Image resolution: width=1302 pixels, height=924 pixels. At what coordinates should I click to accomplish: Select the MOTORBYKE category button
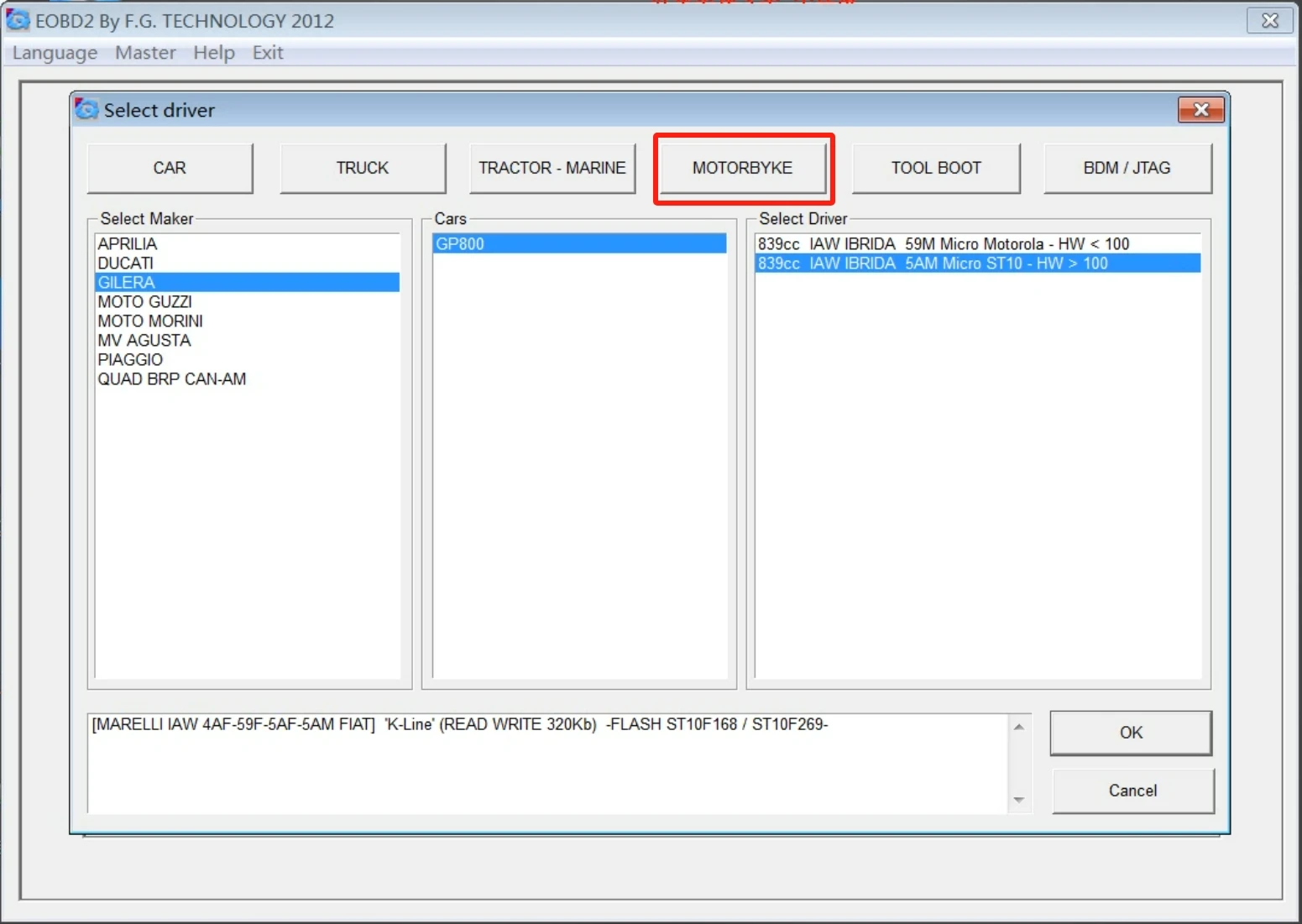pyautogui.click(x=743, y=168)
